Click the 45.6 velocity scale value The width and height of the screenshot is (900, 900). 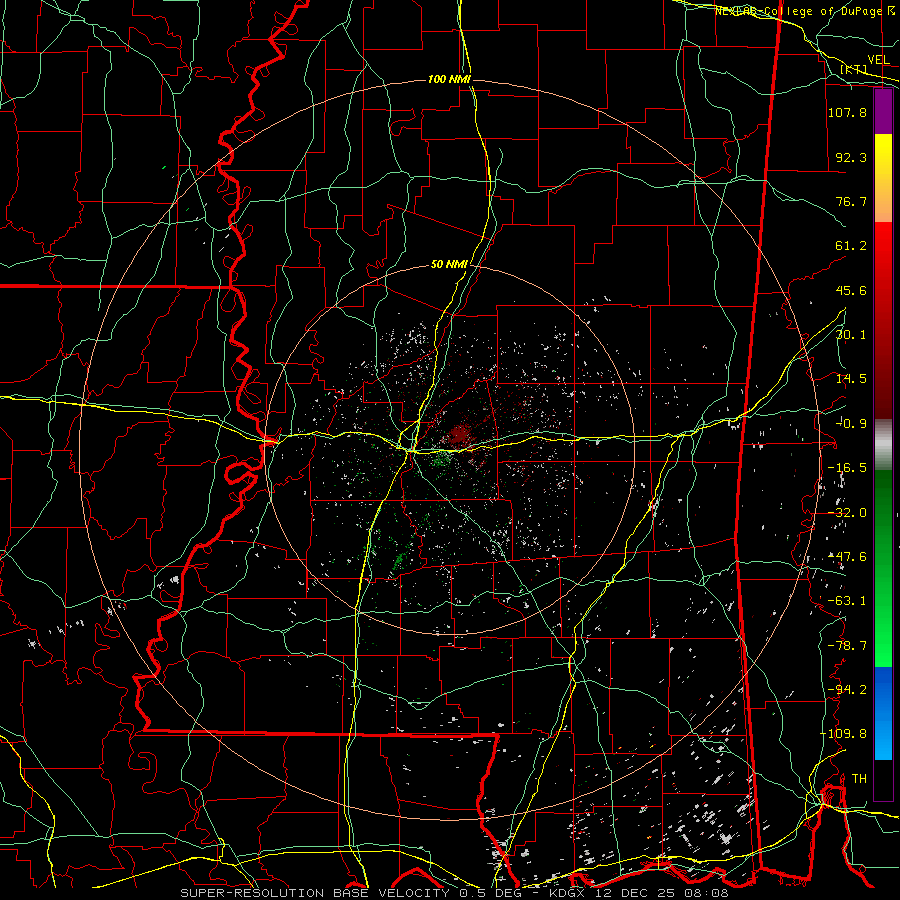[851, 290]
